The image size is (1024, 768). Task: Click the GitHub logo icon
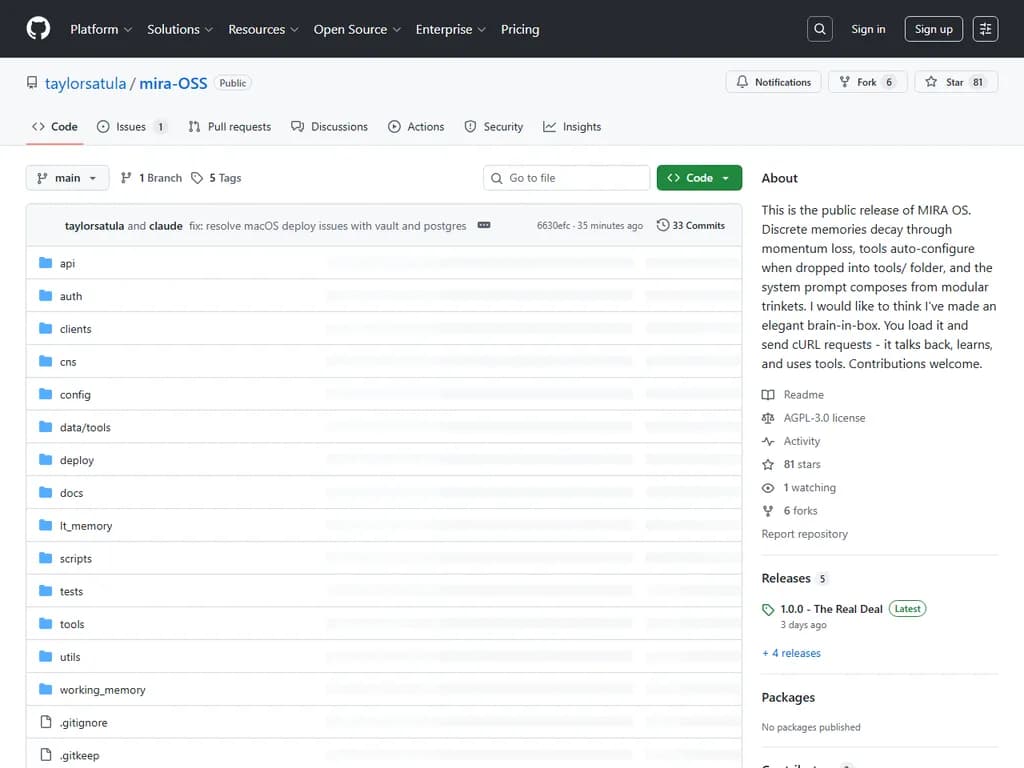[38, 29]
